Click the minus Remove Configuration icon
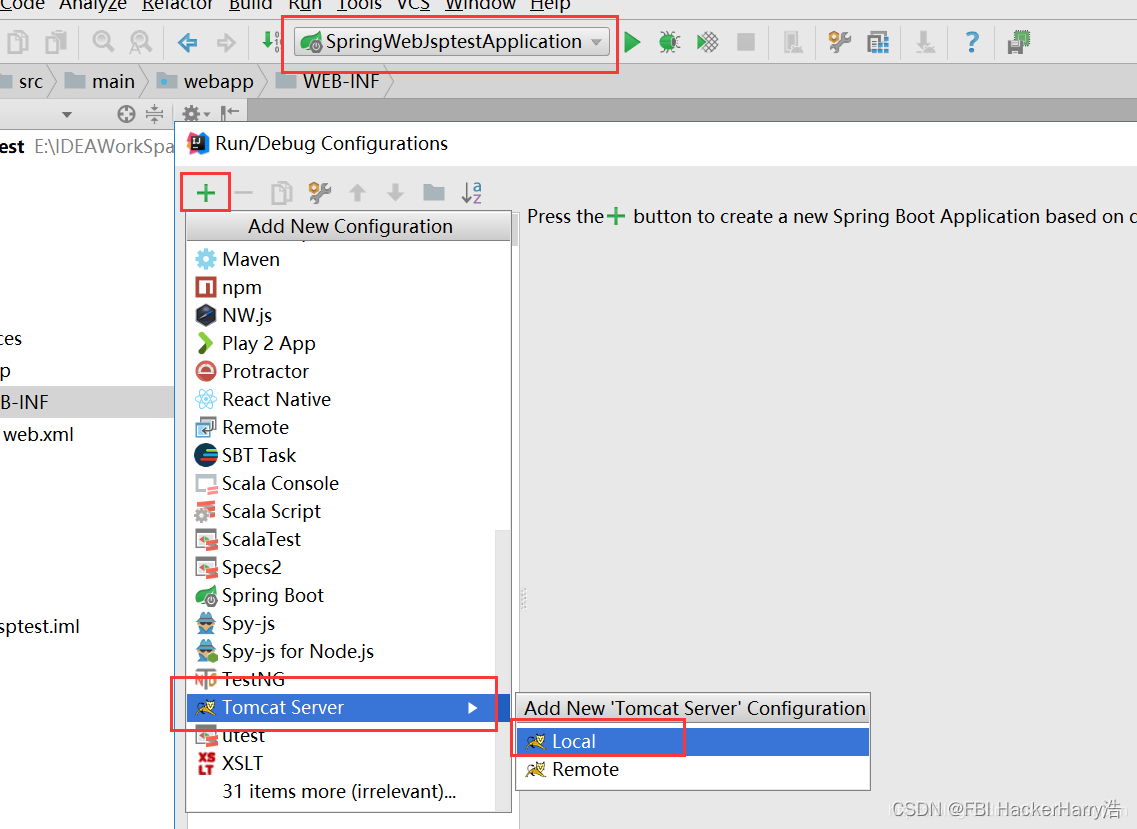This screenshot has width=1137, height=829. [x=244, y=193]
